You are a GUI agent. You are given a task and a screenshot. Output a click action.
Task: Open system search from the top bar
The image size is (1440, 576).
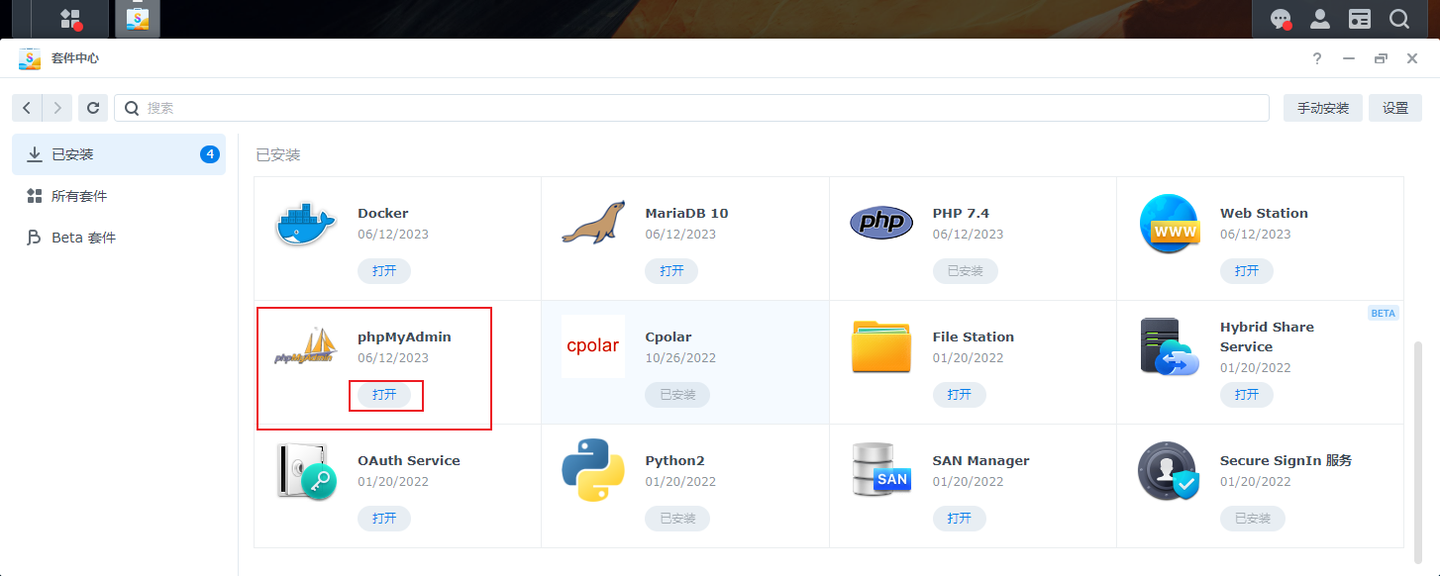(x=1398, y=18)
